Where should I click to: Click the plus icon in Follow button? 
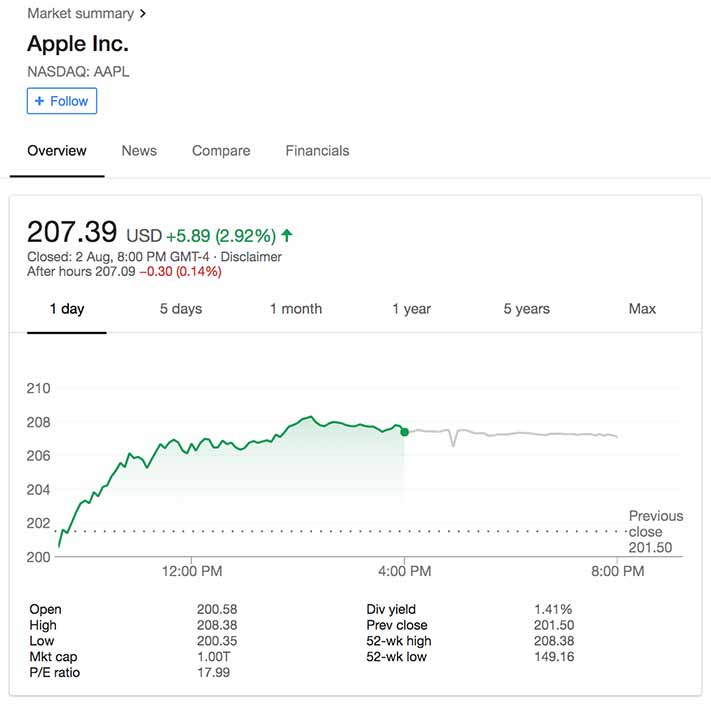(39, 101)
